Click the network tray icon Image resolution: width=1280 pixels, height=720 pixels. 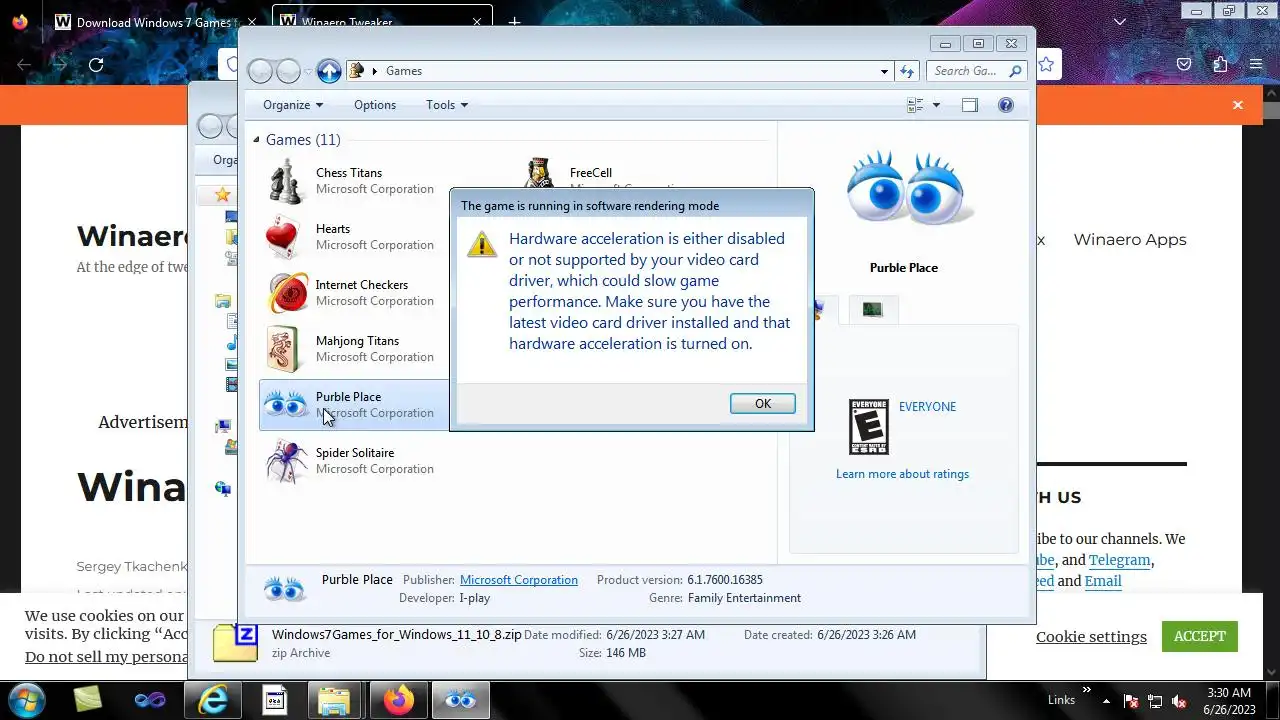[1155, 701]
